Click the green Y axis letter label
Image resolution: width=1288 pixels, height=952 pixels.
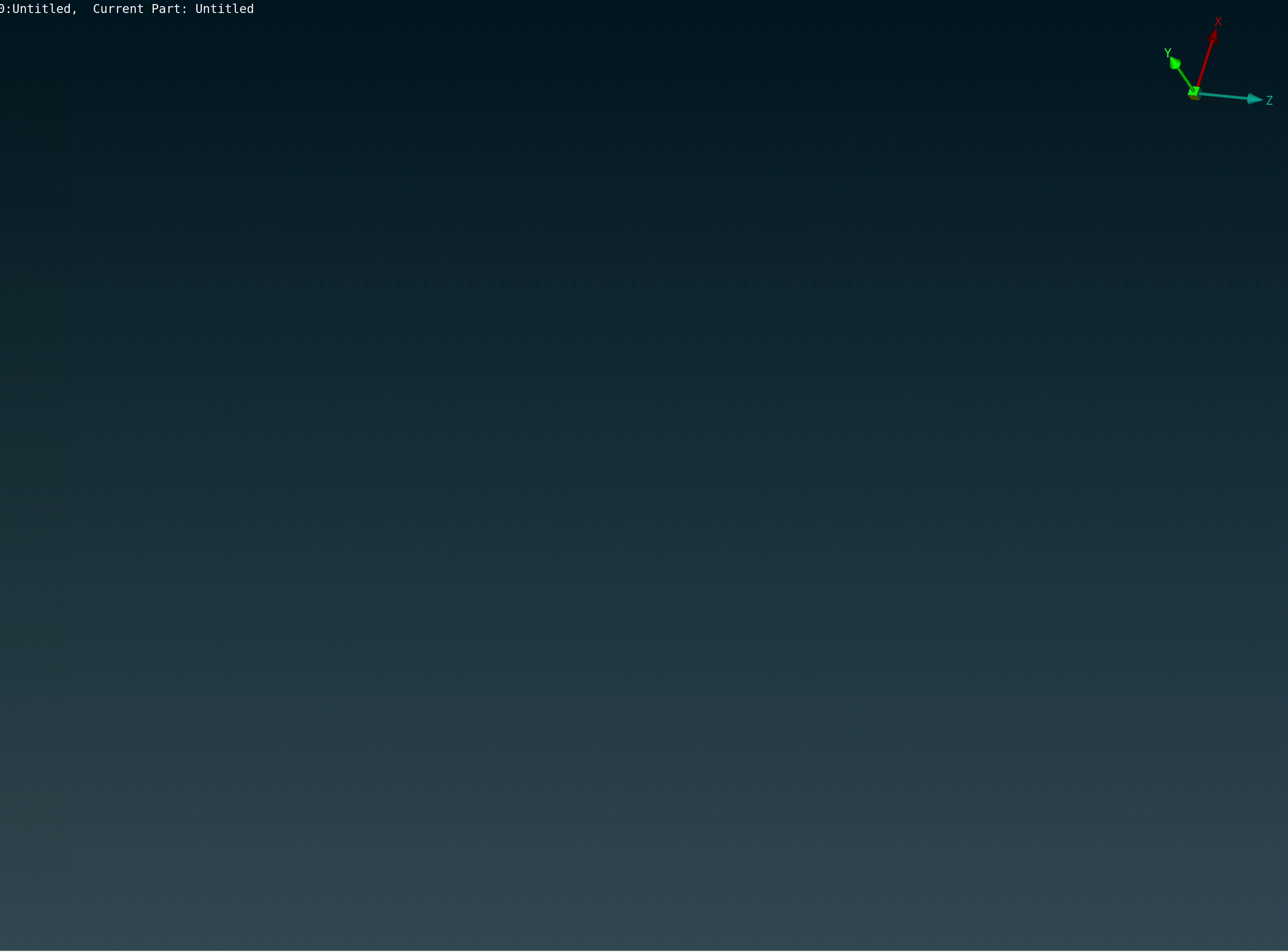1168,52
